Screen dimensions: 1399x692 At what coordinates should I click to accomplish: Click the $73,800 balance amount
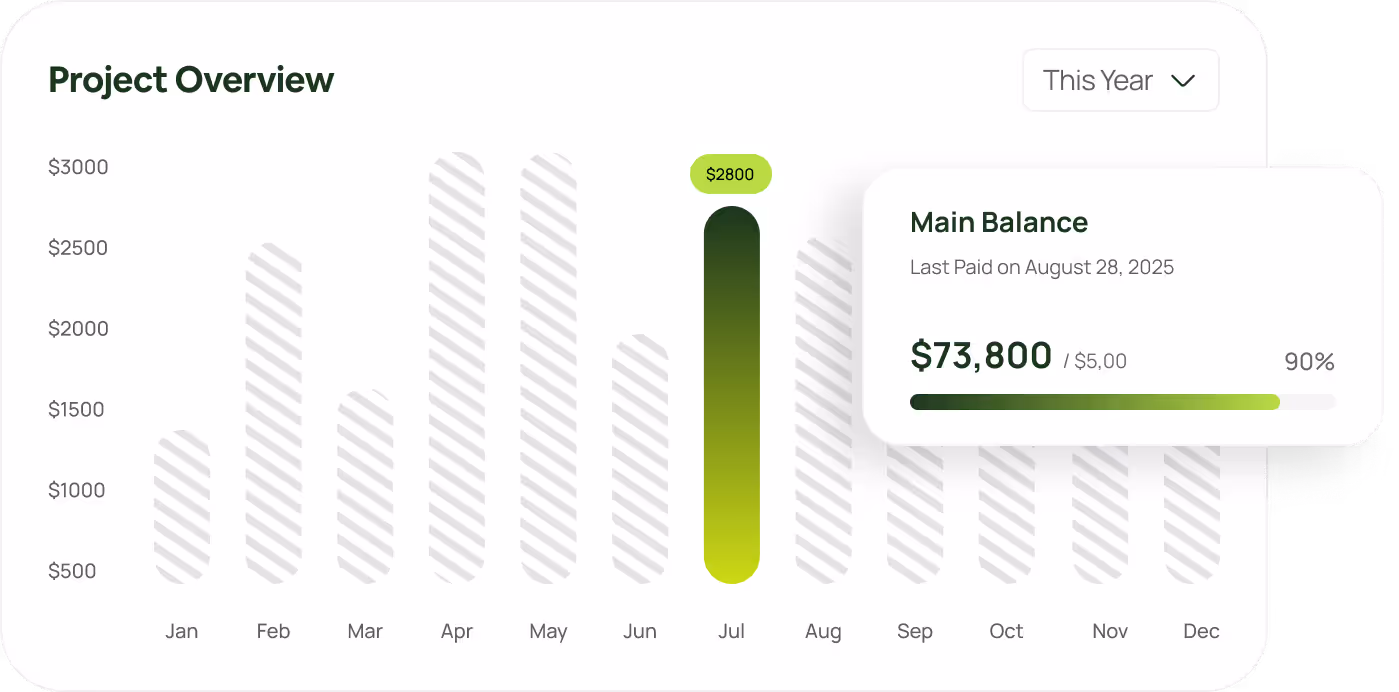[x=980, y=355]
